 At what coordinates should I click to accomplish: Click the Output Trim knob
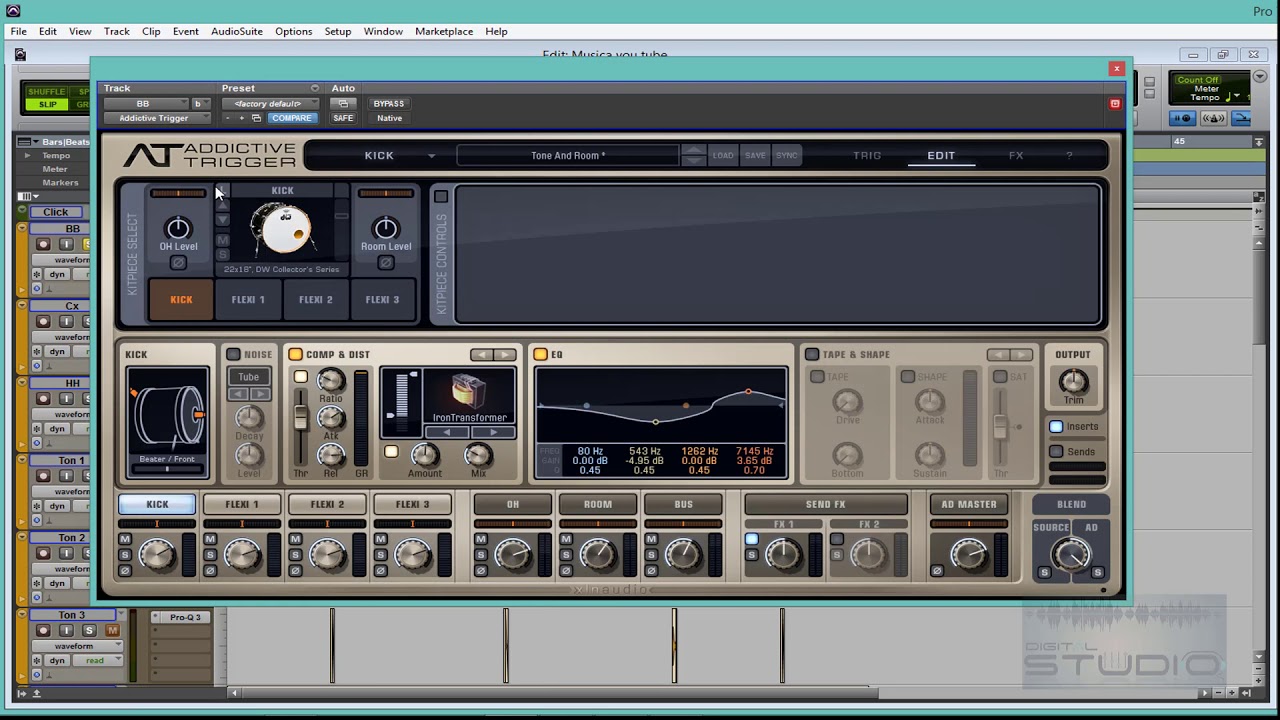pos(1073,381)
